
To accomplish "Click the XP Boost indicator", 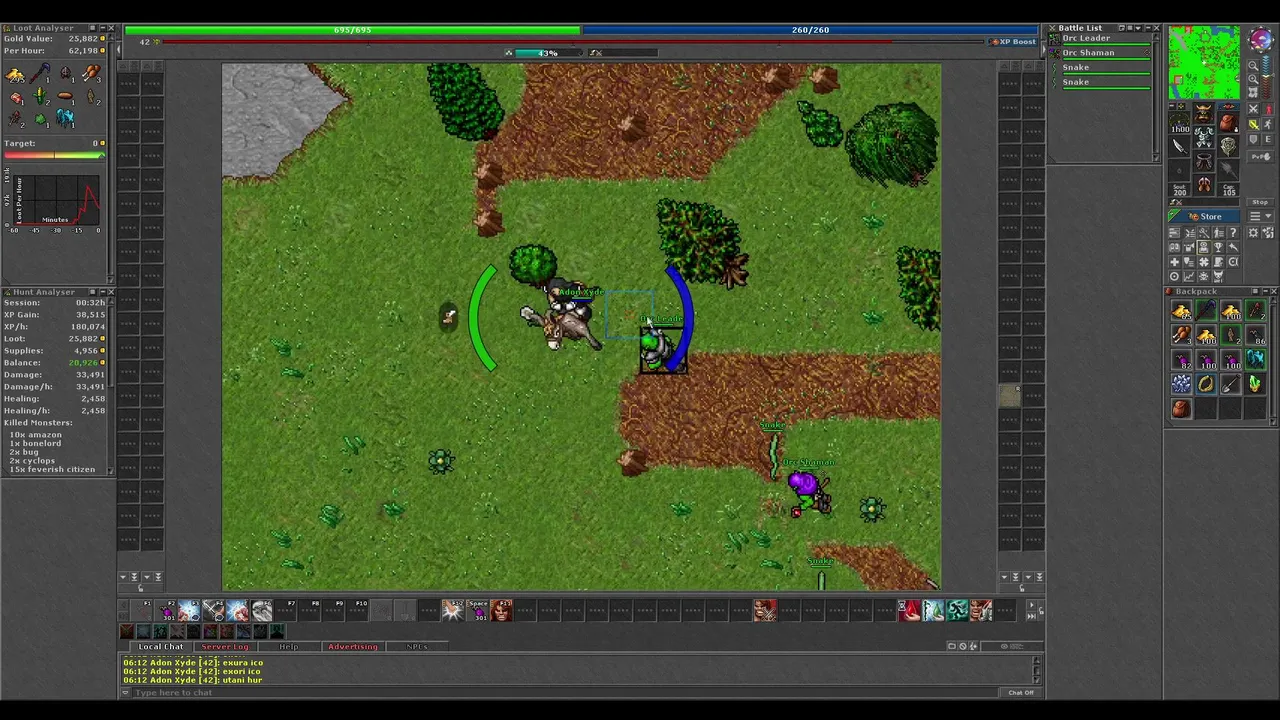I will pos(1013,41).
